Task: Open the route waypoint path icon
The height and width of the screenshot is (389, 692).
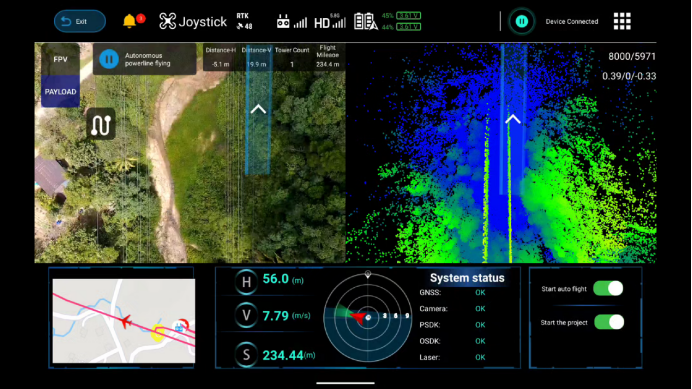Action: point(101,124)
